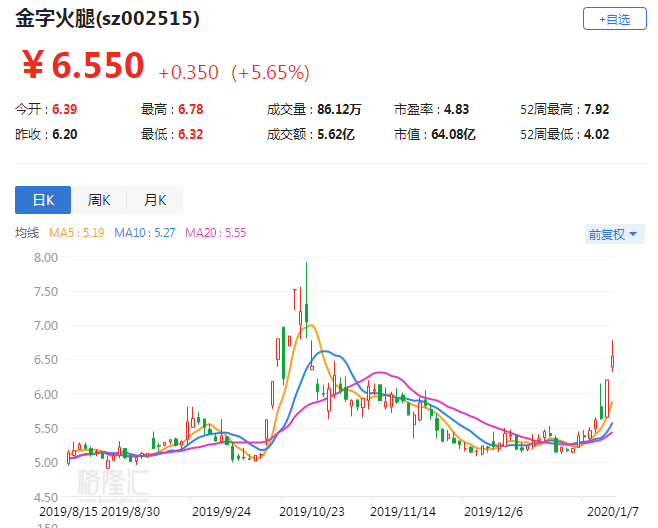
Task: Click 市值 market cap 64.08亿
Action: 453,134
